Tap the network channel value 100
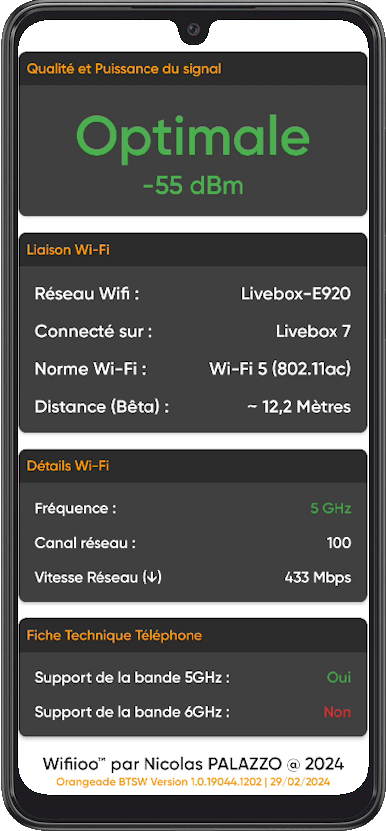 (339, 543)
